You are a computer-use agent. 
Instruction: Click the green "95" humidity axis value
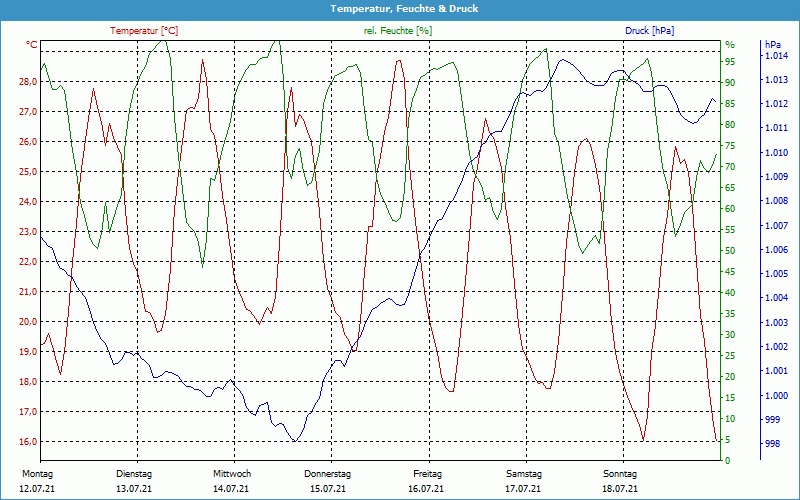pos(730,62)
